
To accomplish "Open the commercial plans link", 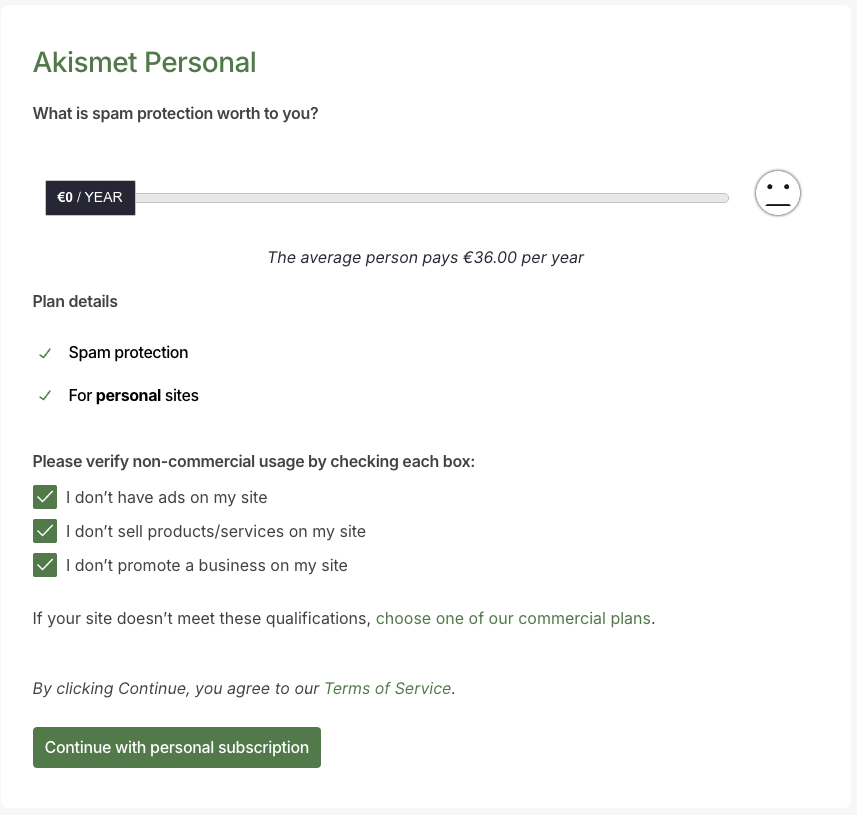I will (x=513, y=618).
